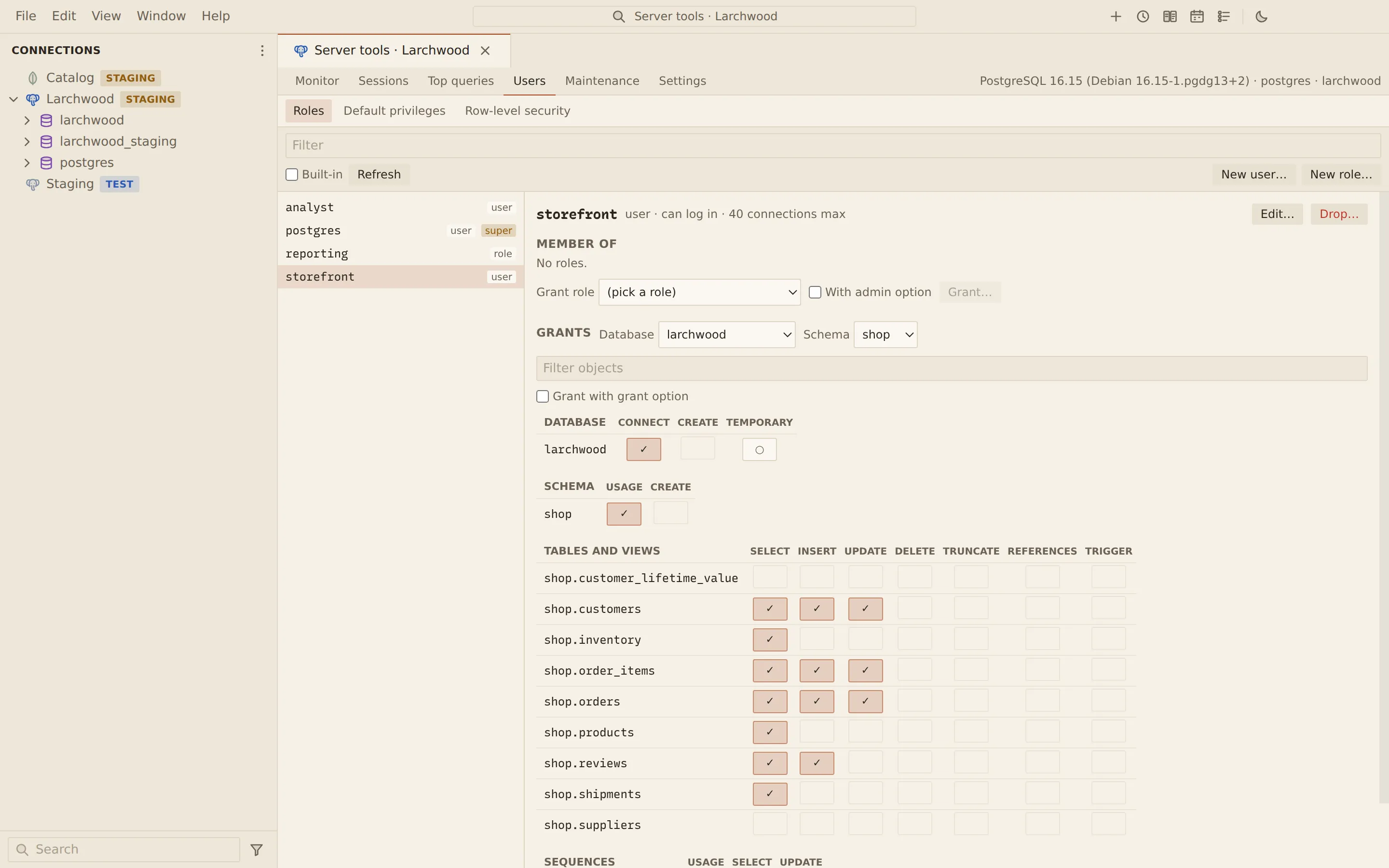Enable the Built-in checkbox
Screen dimensions: 1389x868
tap(292, 175)
